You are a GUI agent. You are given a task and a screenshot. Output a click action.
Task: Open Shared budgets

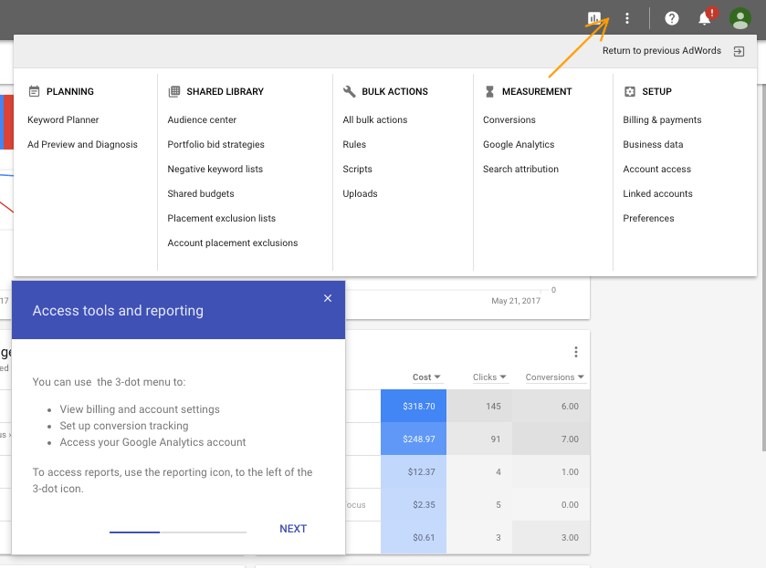pyautogui.click(x=201, y=193)
